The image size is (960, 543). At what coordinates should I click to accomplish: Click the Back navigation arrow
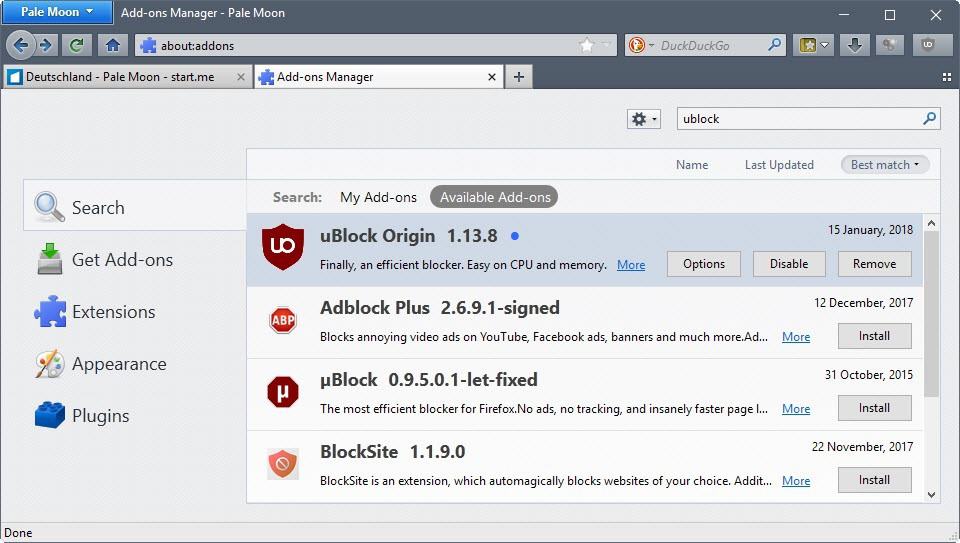pos(21,45)
